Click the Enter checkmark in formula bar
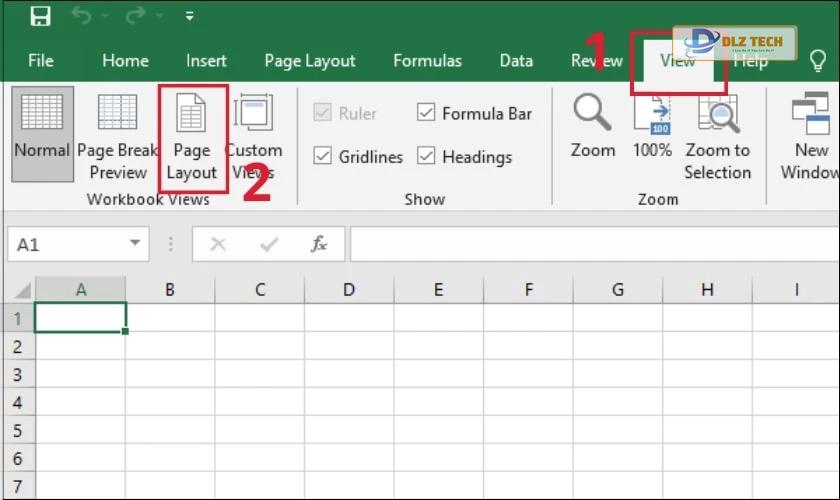 [x=269, y=244]
